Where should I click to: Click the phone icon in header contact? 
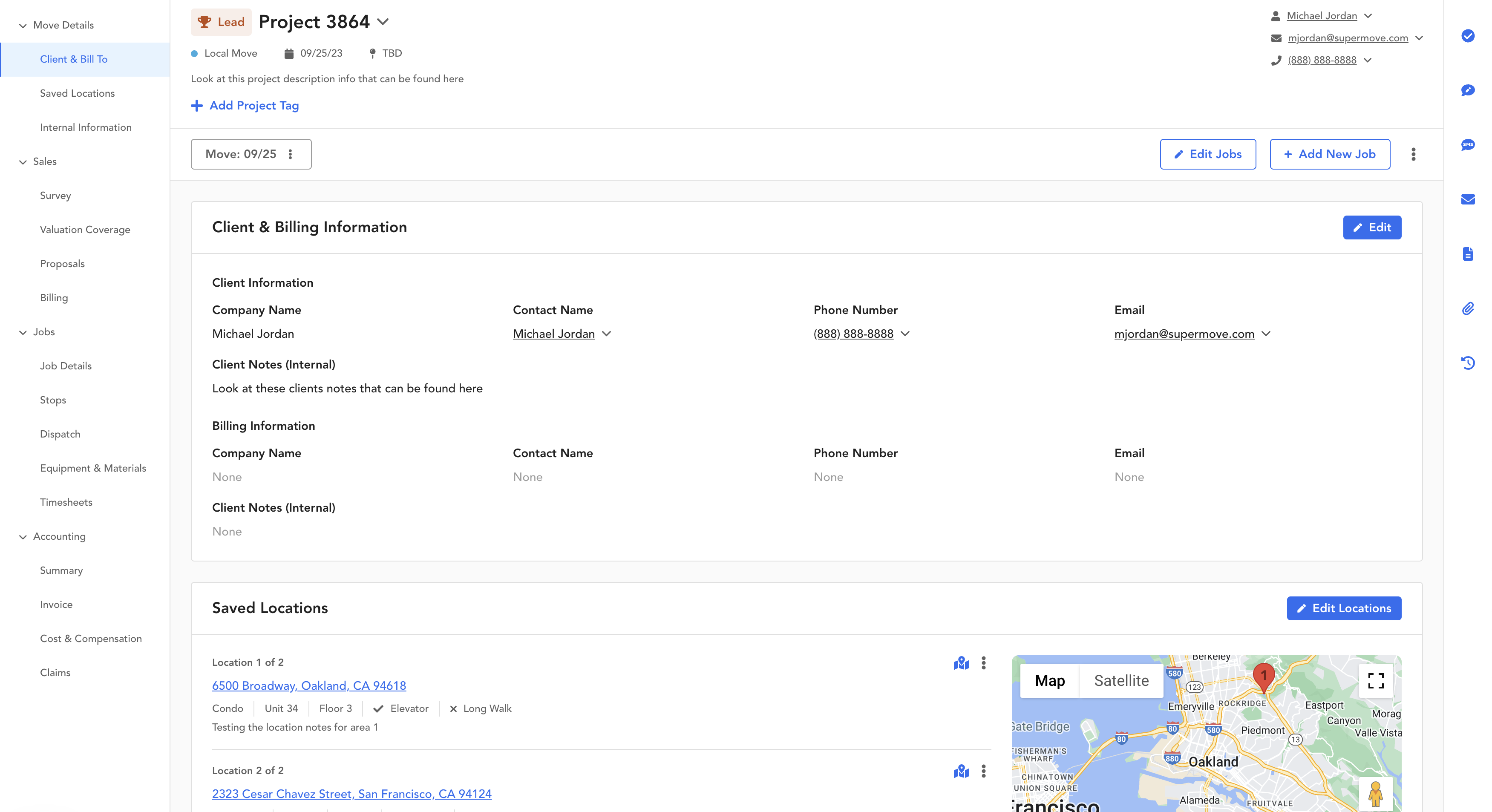click(1276, 60)
